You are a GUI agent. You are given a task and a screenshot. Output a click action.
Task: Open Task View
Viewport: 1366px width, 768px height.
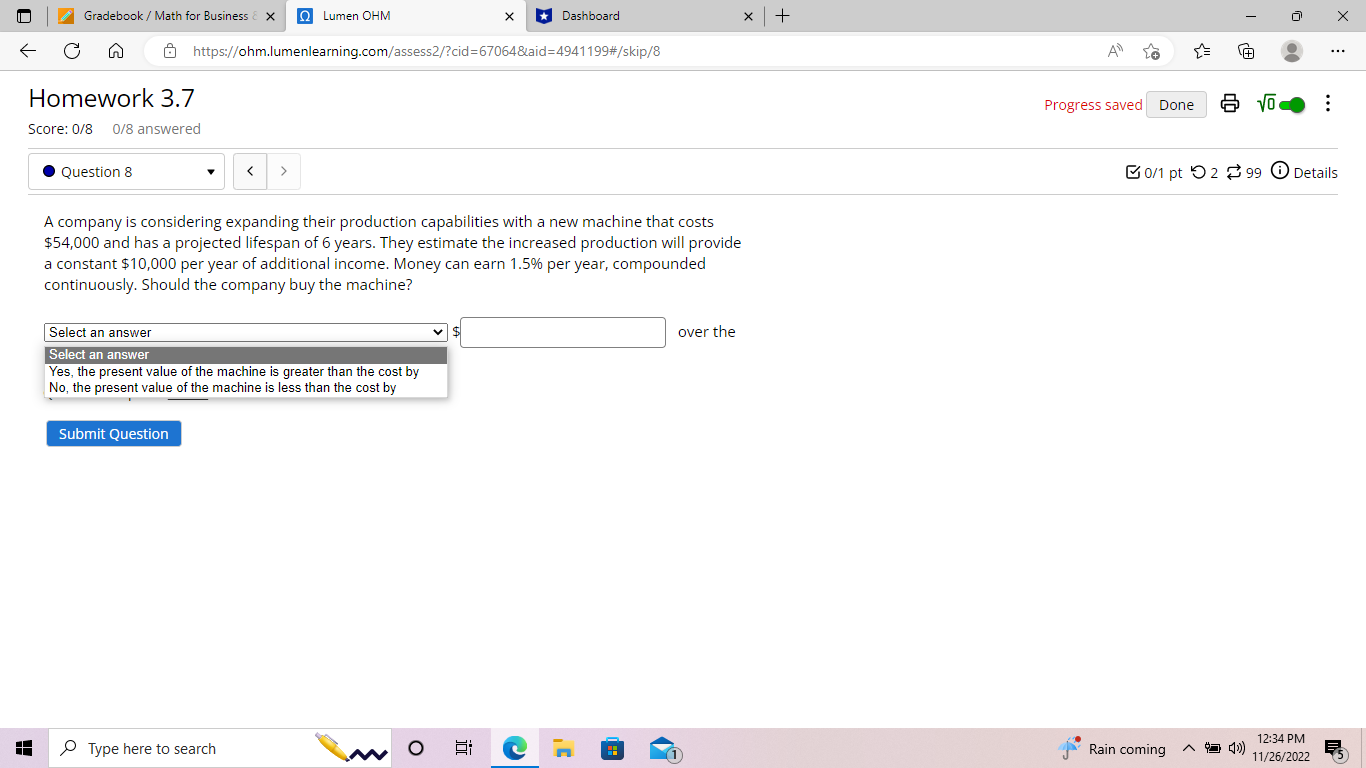(x=464, y=748)
